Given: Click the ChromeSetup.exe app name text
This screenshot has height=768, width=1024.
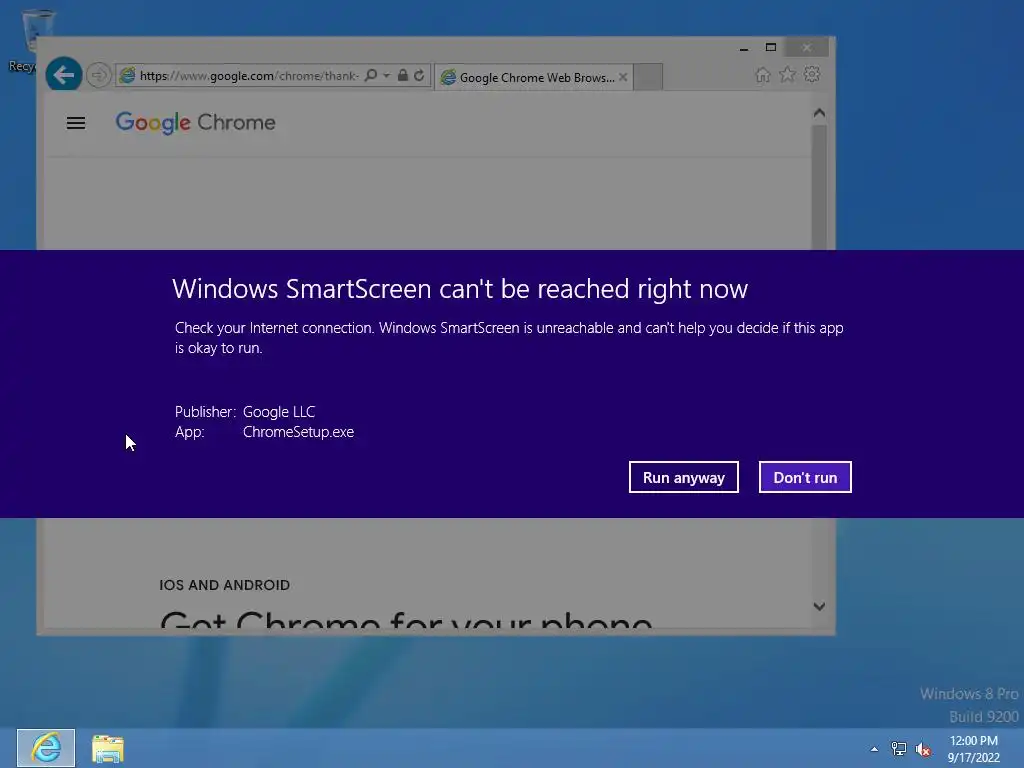Looking at the screenshot, I should [298, 432].
